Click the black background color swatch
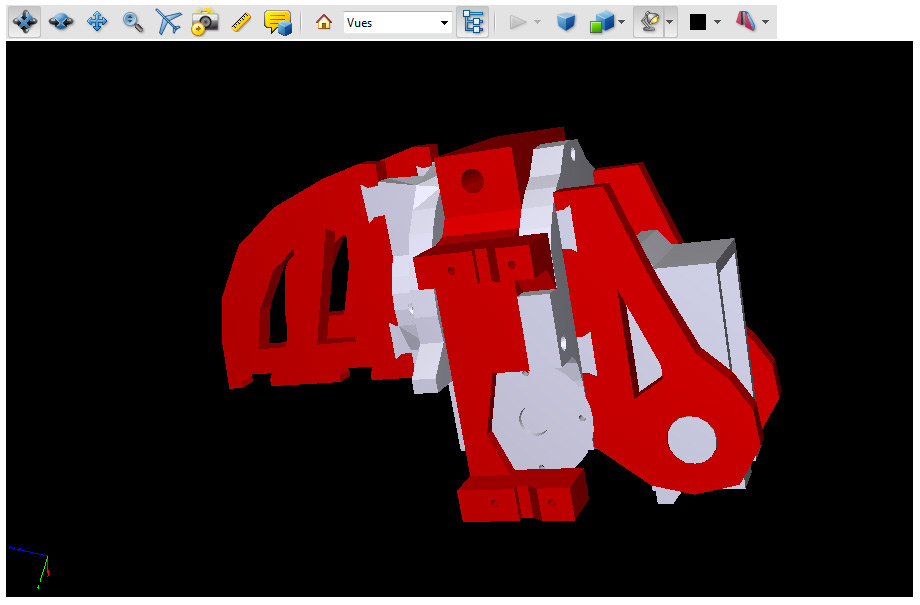 coord(698,22)
